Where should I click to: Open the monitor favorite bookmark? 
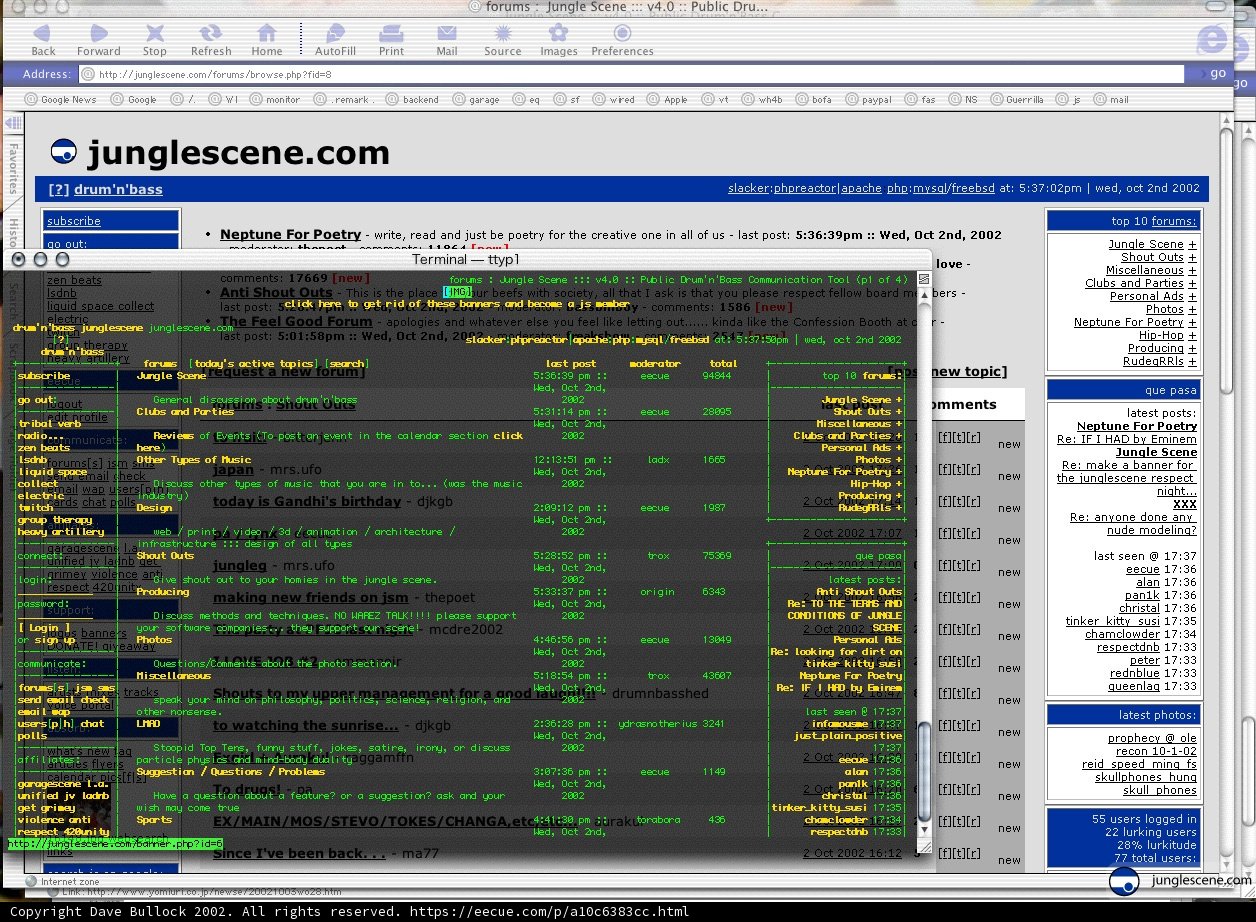275,100
